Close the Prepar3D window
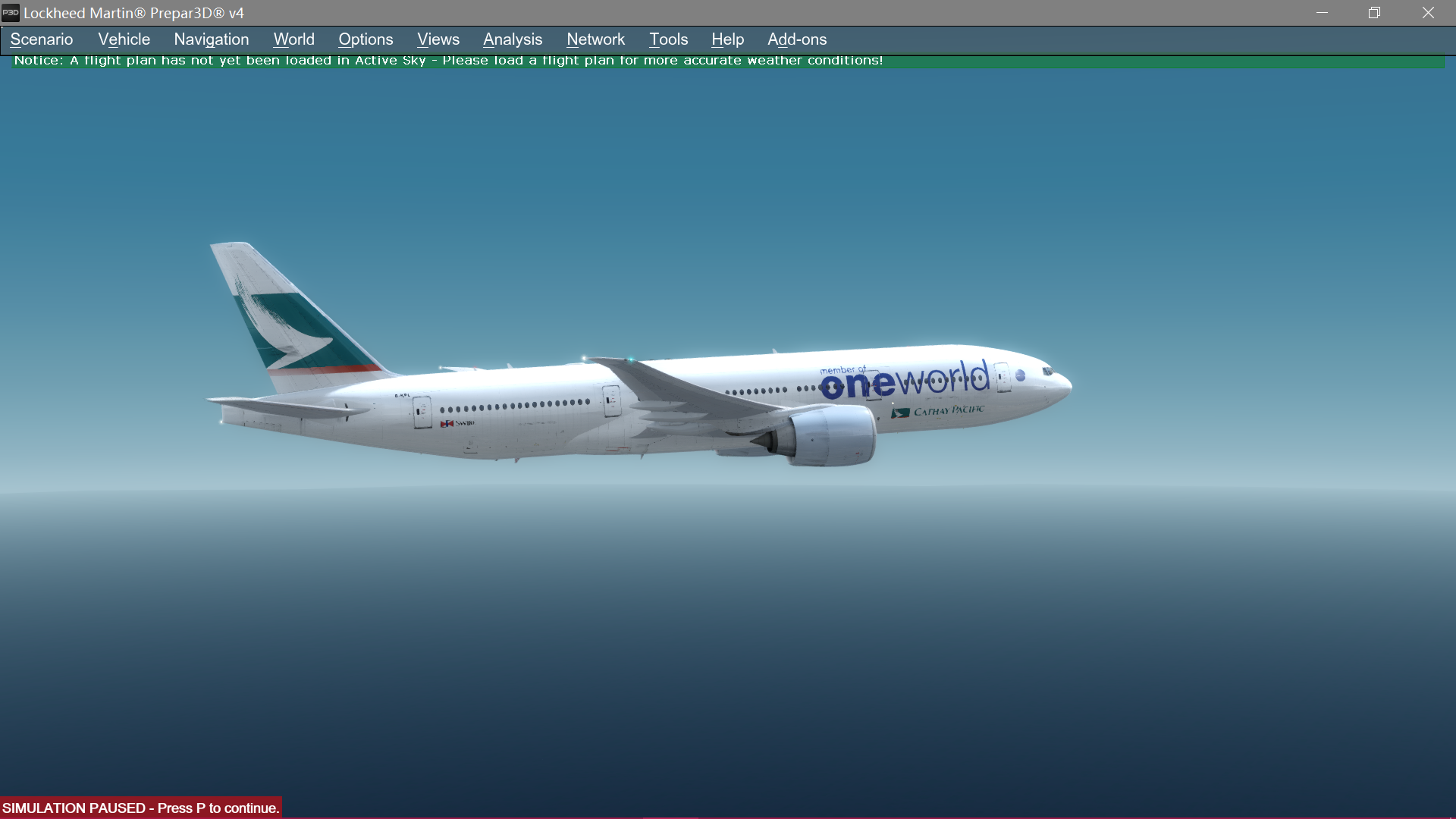Image resolution: width=1456 pixels, height=819 pixels. click(x=1428, y=13)
